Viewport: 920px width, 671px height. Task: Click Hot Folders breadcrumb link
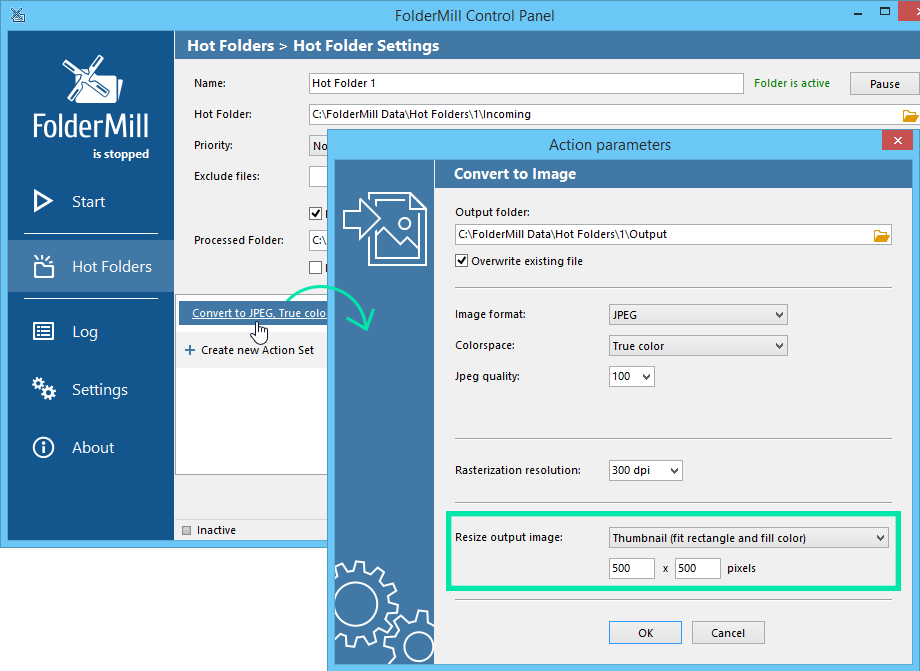pyautogui.click(x=231, y=46)
